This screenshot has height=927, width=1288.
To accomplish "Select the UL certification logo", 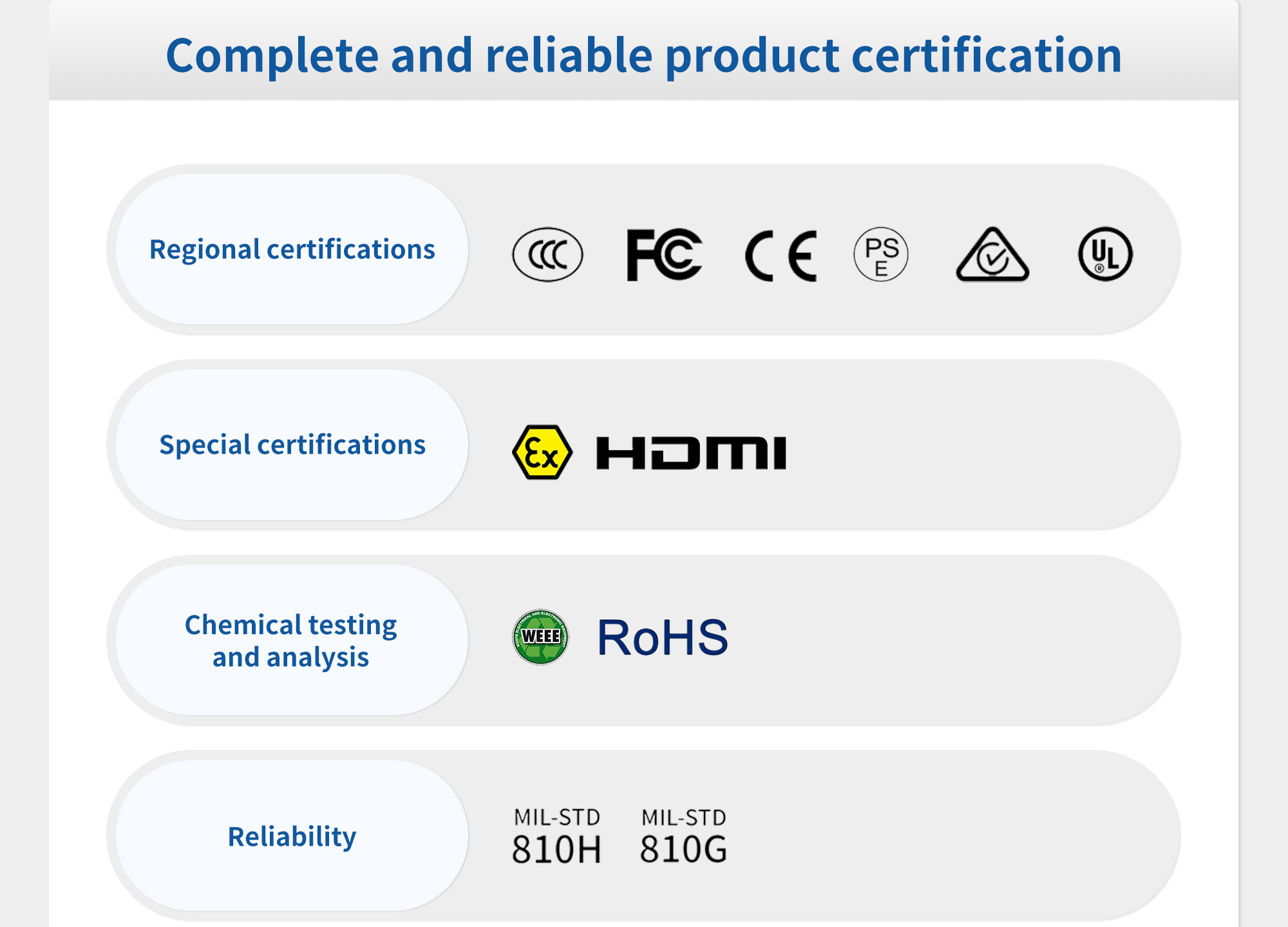I will pyautogui.click(x=1105, y=254).
